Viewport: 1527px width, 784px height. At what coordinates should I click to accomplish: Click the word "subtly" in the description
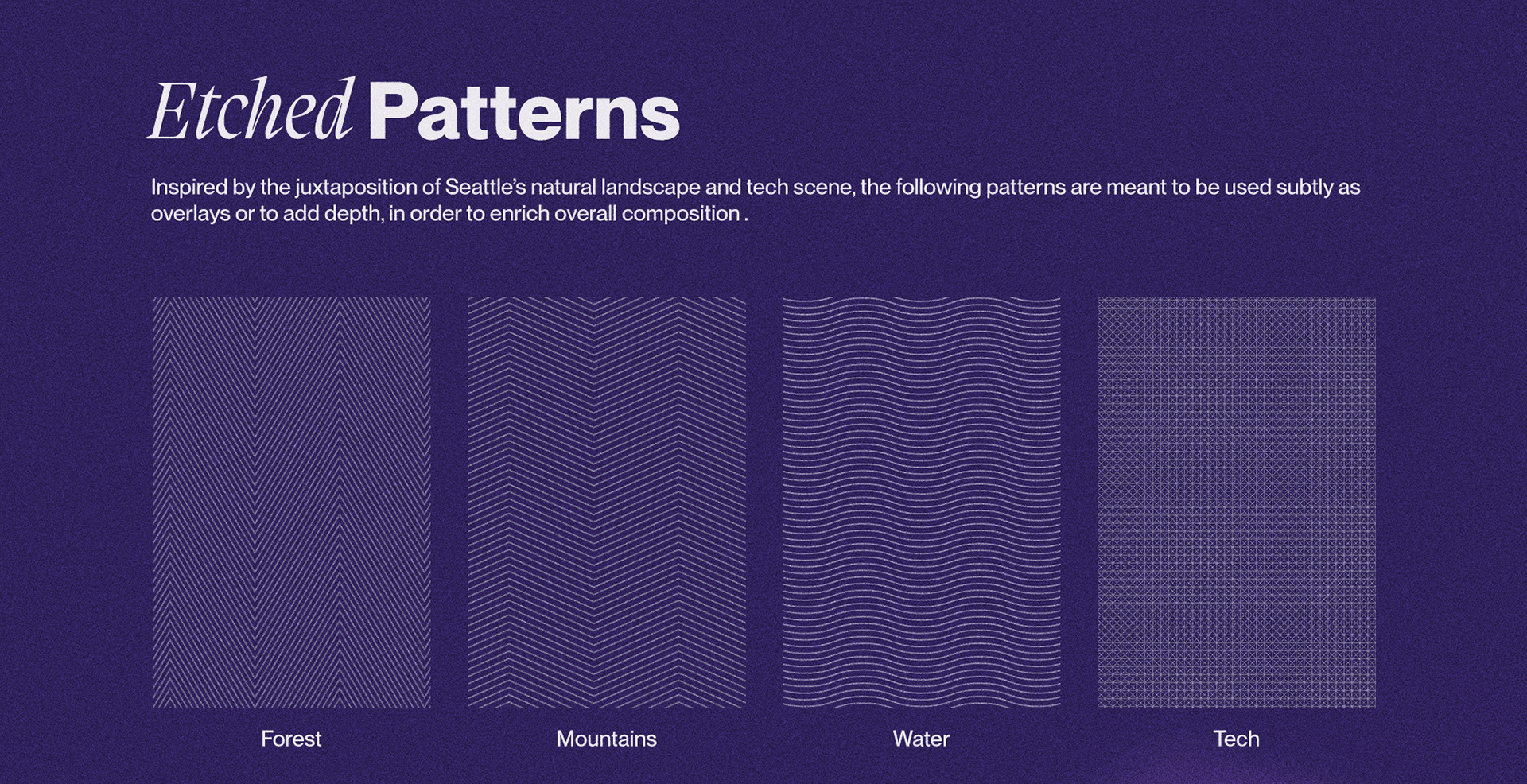coord(1304,188)
